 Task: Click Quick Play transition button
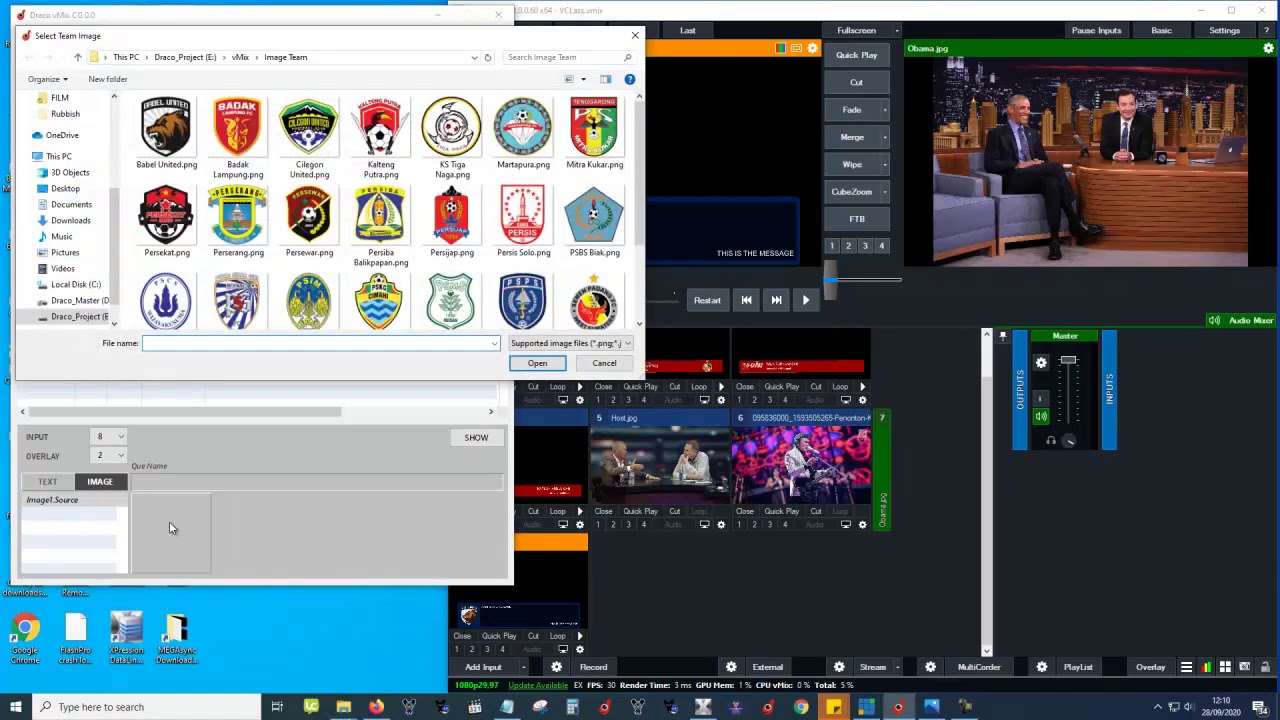coord(856,55)
